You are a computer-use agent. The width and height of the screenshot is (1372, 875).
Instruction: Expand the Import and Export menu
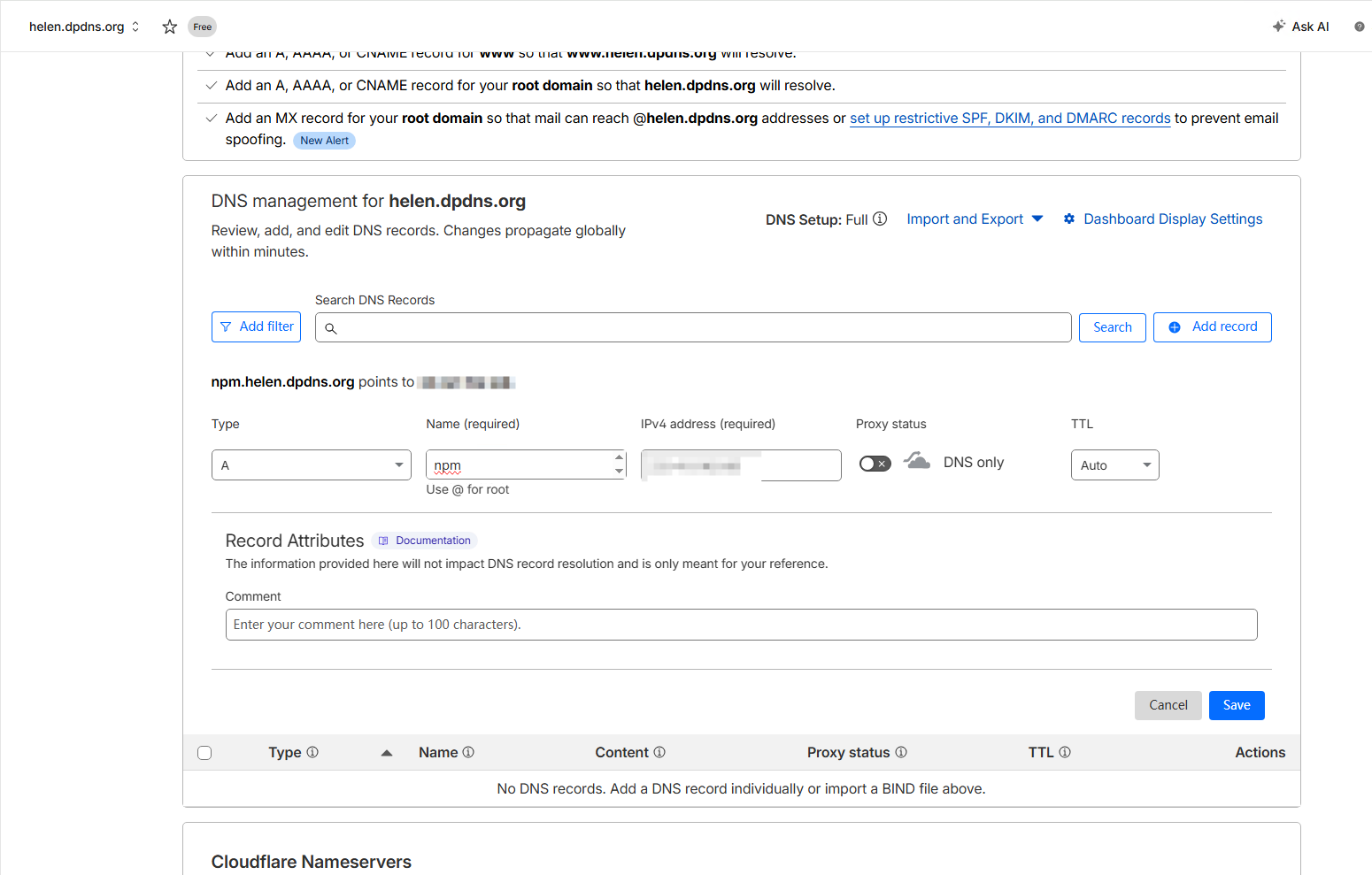tap(975, 219)
